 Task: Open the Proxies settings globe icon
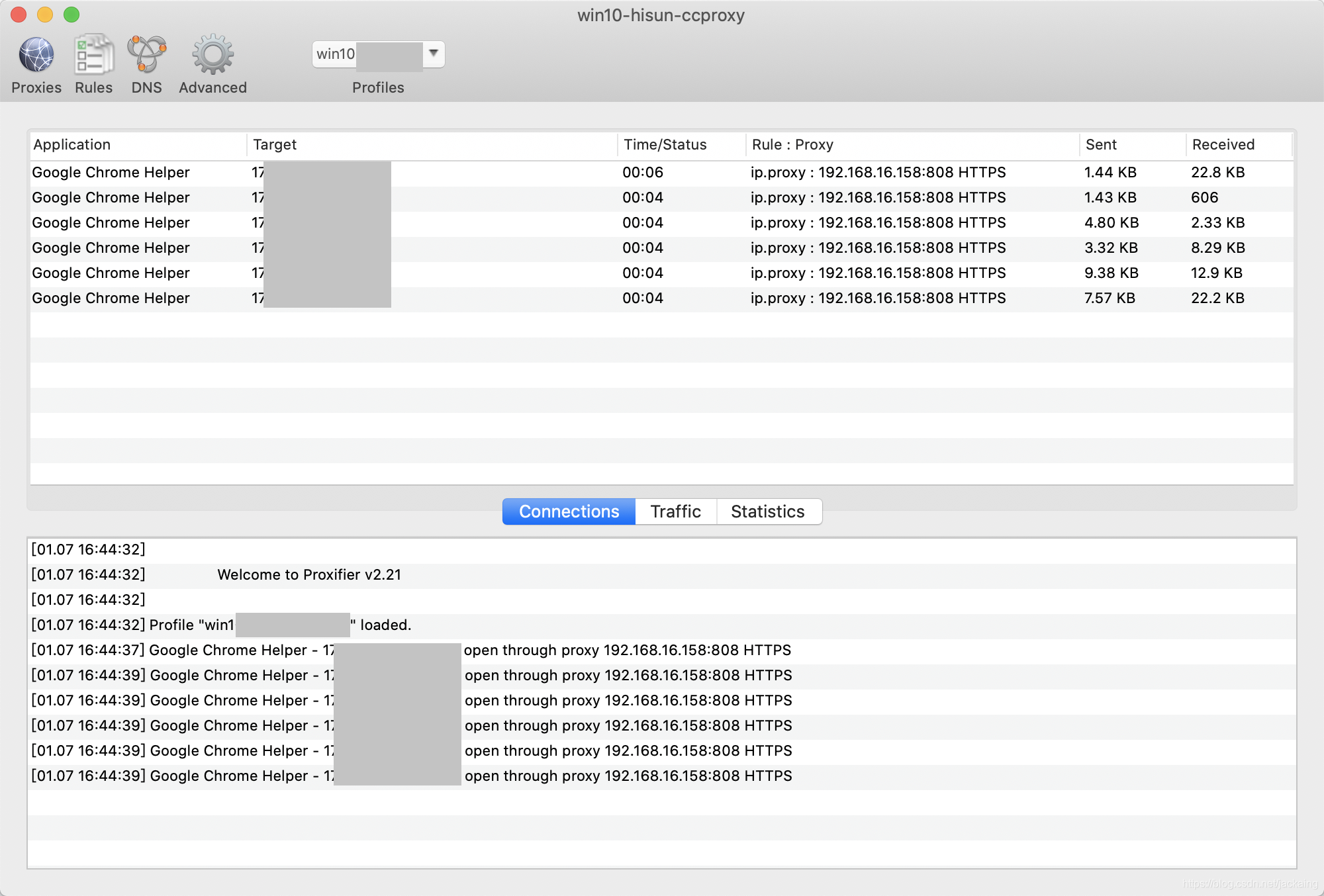[x=36, y=56]
